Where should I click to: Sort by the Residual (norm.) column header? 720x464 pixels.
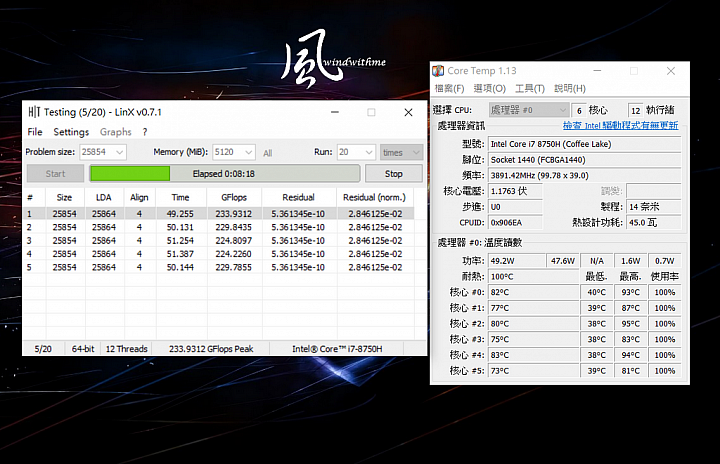[x=375, y=198]
